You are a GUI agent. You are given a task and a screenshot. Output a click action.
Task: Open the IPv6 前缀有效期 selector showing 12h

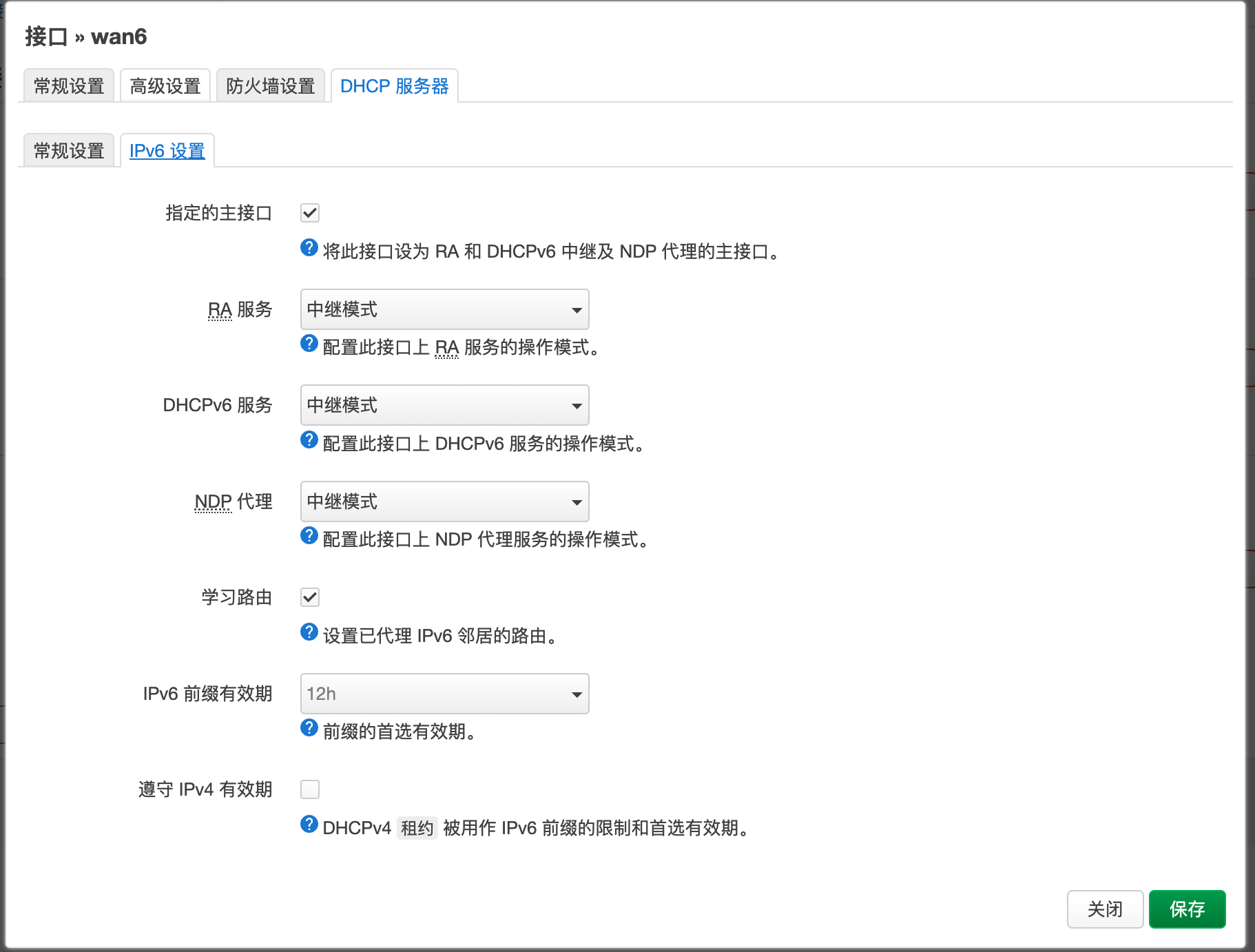(444, 694)
